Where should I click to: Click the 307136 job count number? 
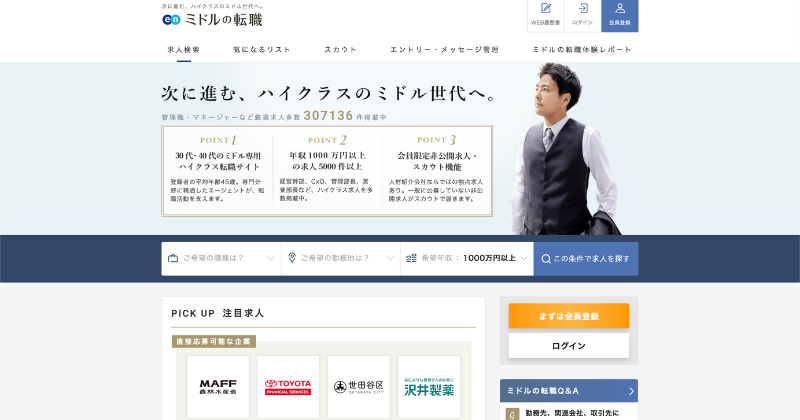click(329, 116)
